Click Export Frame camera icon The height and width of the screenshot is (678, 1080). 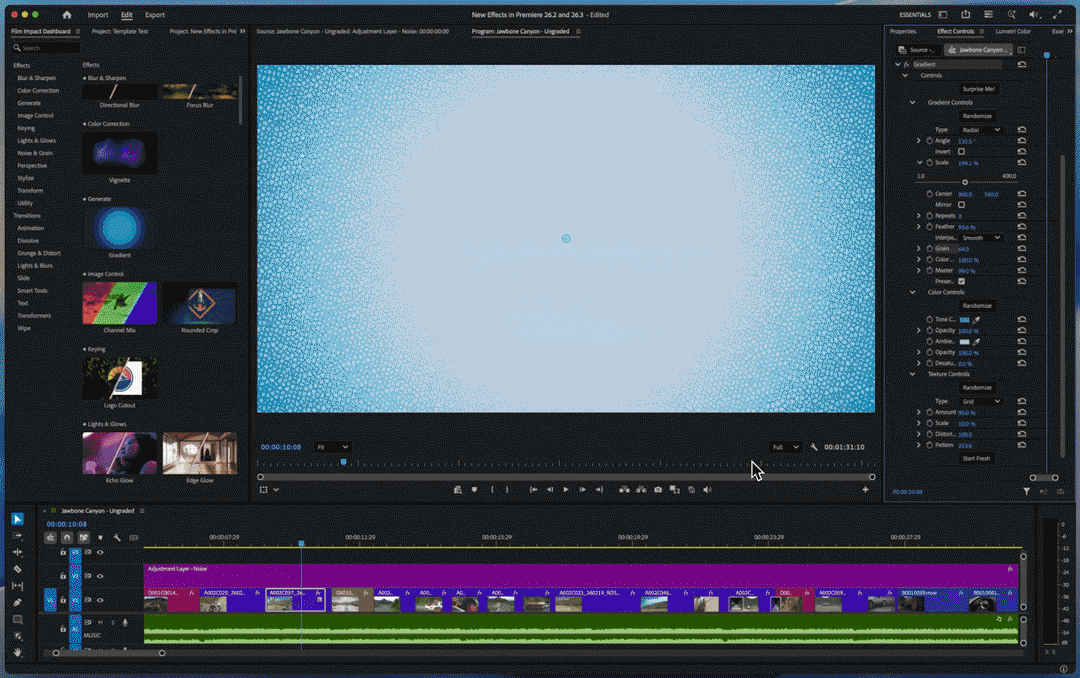pyautogui.click(x=658, y=489)
